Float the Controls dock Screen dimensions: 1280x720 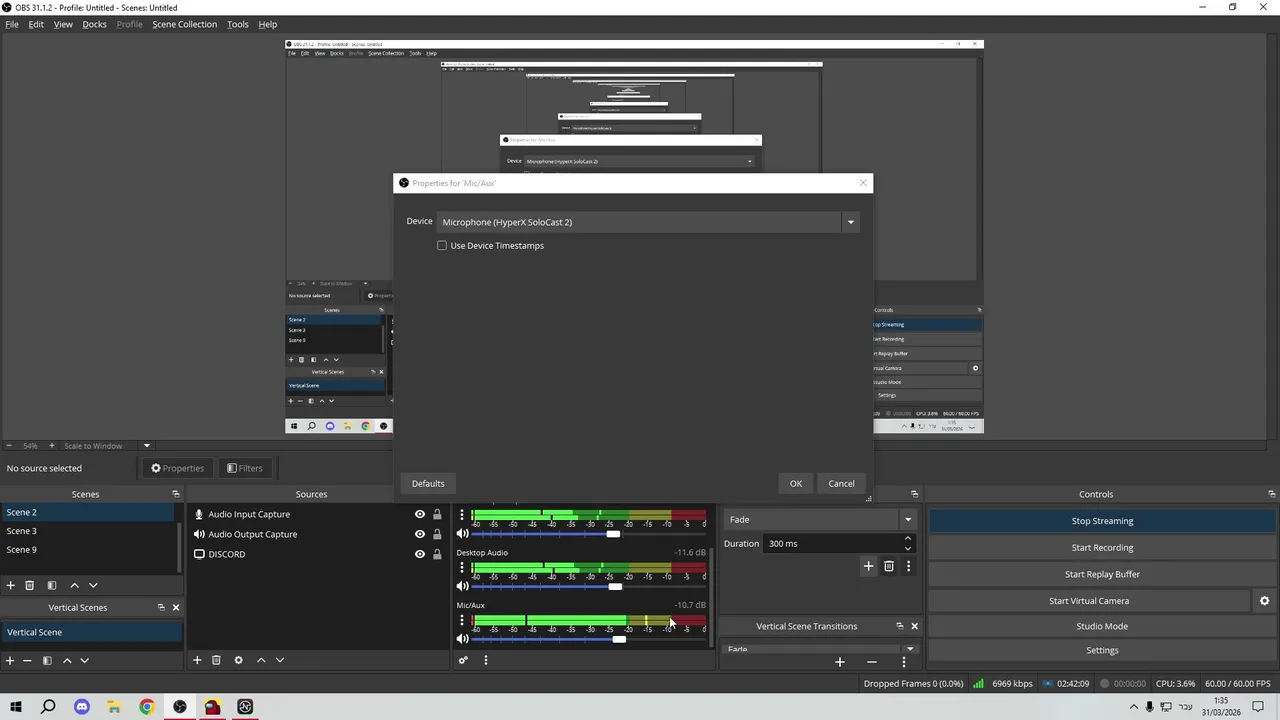pos(1271,494)
